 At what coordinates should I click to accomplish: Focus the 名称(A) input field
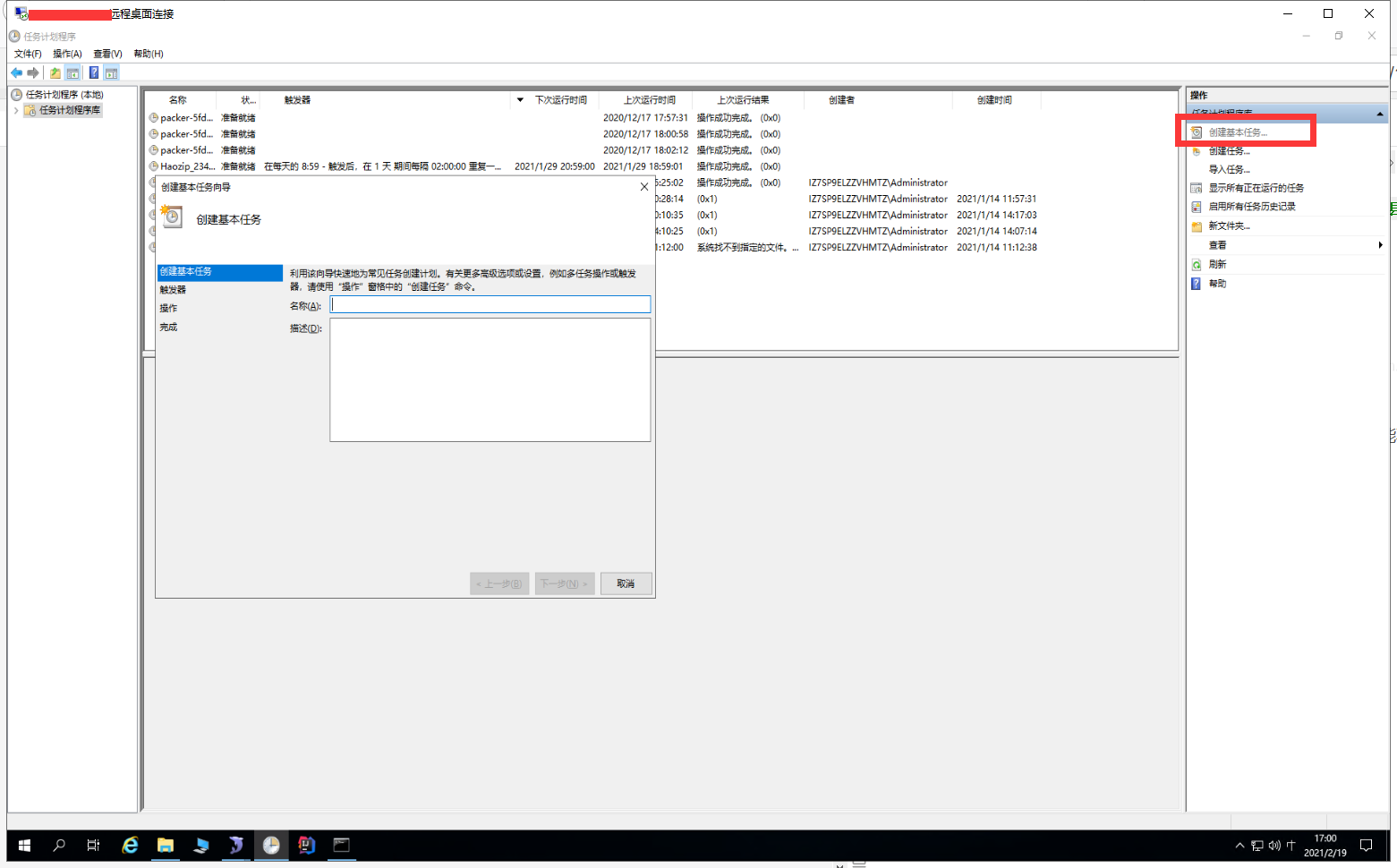490,305
